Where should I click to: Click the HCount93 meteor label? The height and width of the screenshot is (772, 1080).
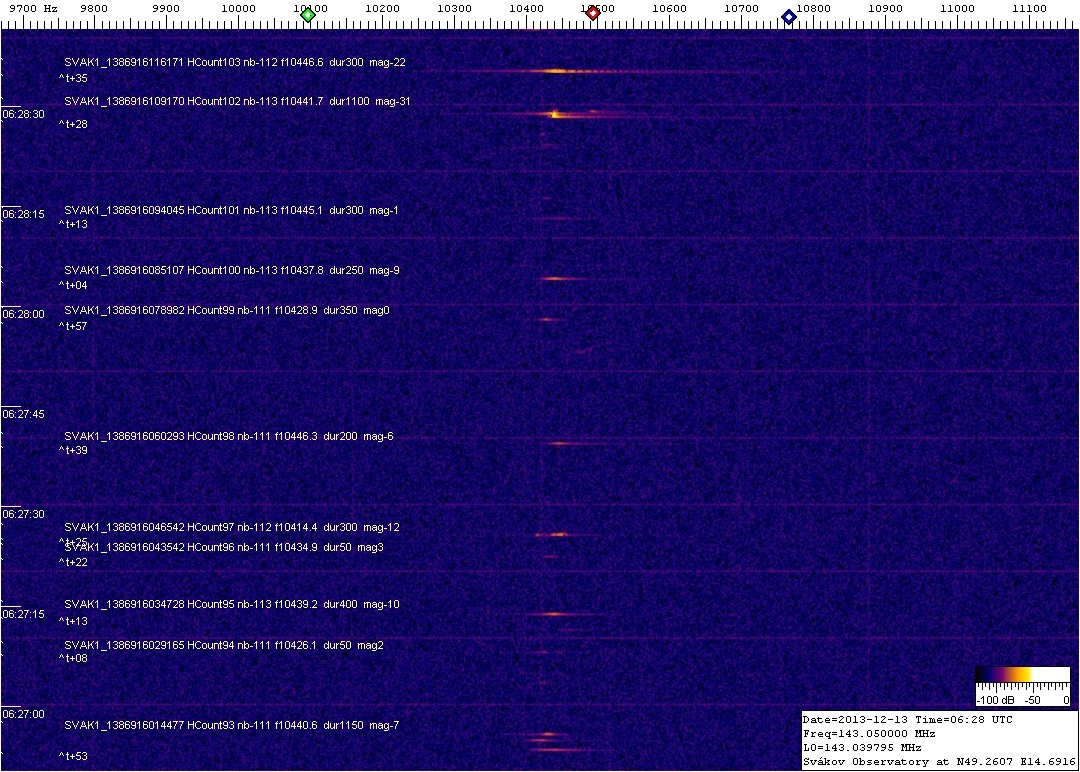(231, 725)
